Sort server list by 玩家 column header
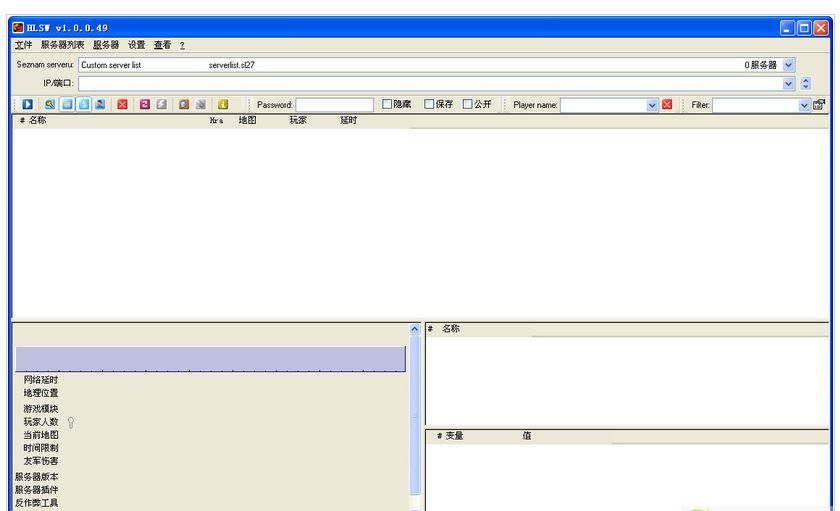Viewport: 840px width, 511px height. click(298, 120)
